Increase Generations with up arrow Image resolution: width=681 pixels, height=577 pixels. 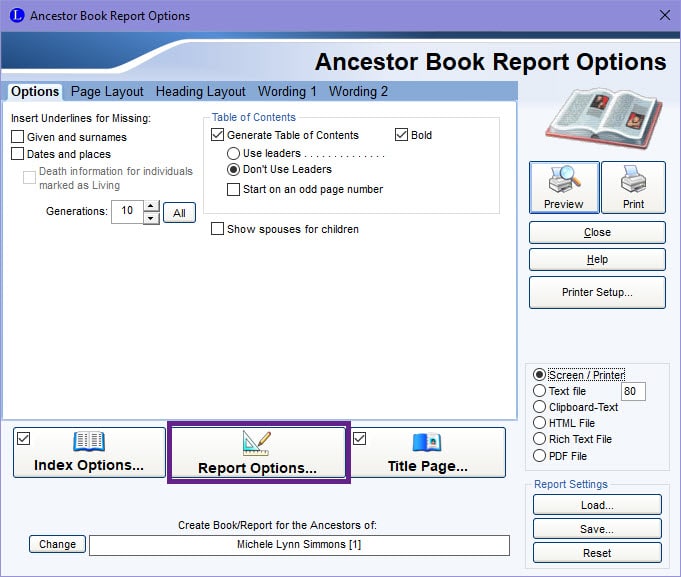(151, 206)
